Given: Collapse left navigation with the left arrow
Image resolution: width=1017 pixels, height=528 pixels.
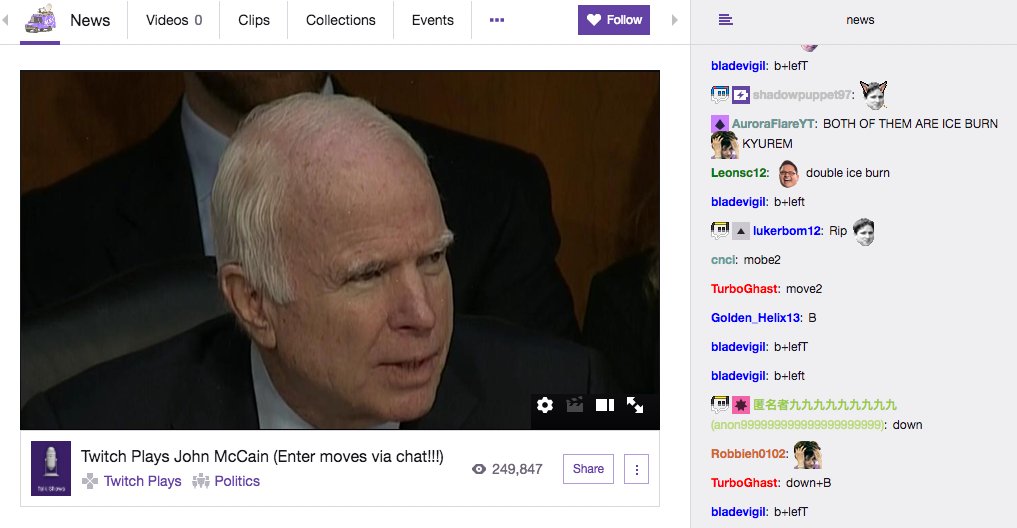Looking at the screenshot, I should click(x=5, y=20).
